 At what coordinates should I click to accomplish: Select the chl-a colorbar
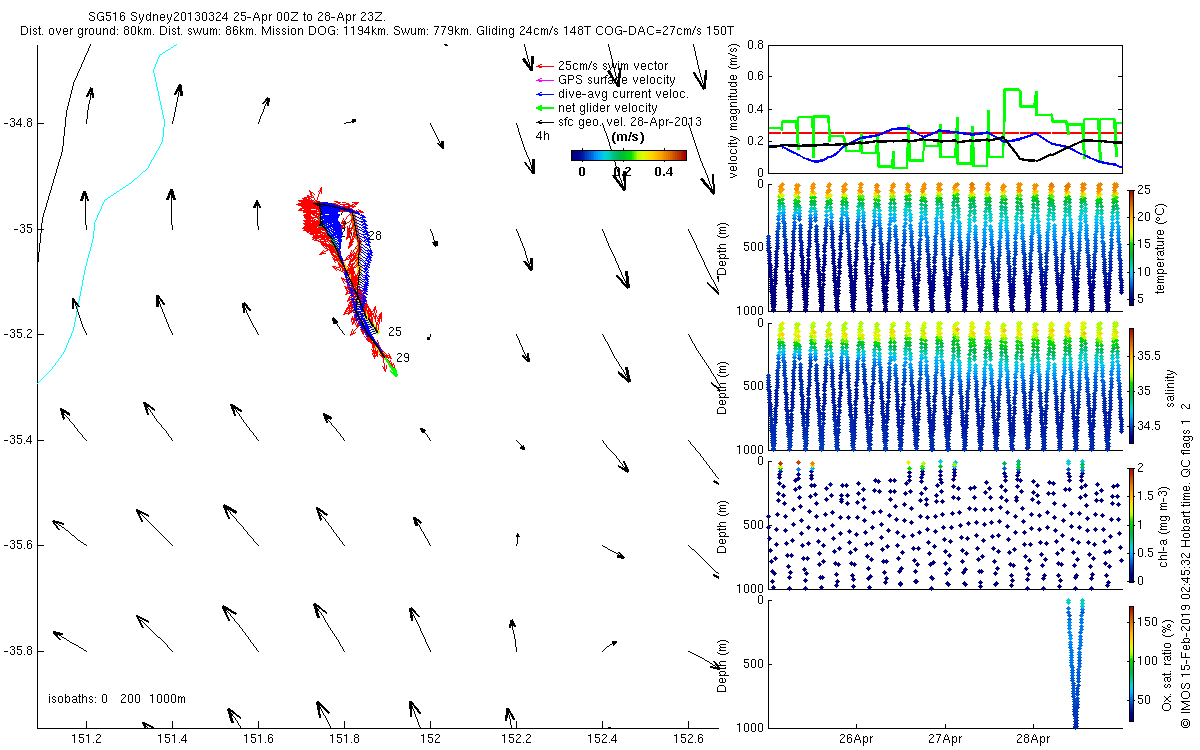pos(1130,523)
